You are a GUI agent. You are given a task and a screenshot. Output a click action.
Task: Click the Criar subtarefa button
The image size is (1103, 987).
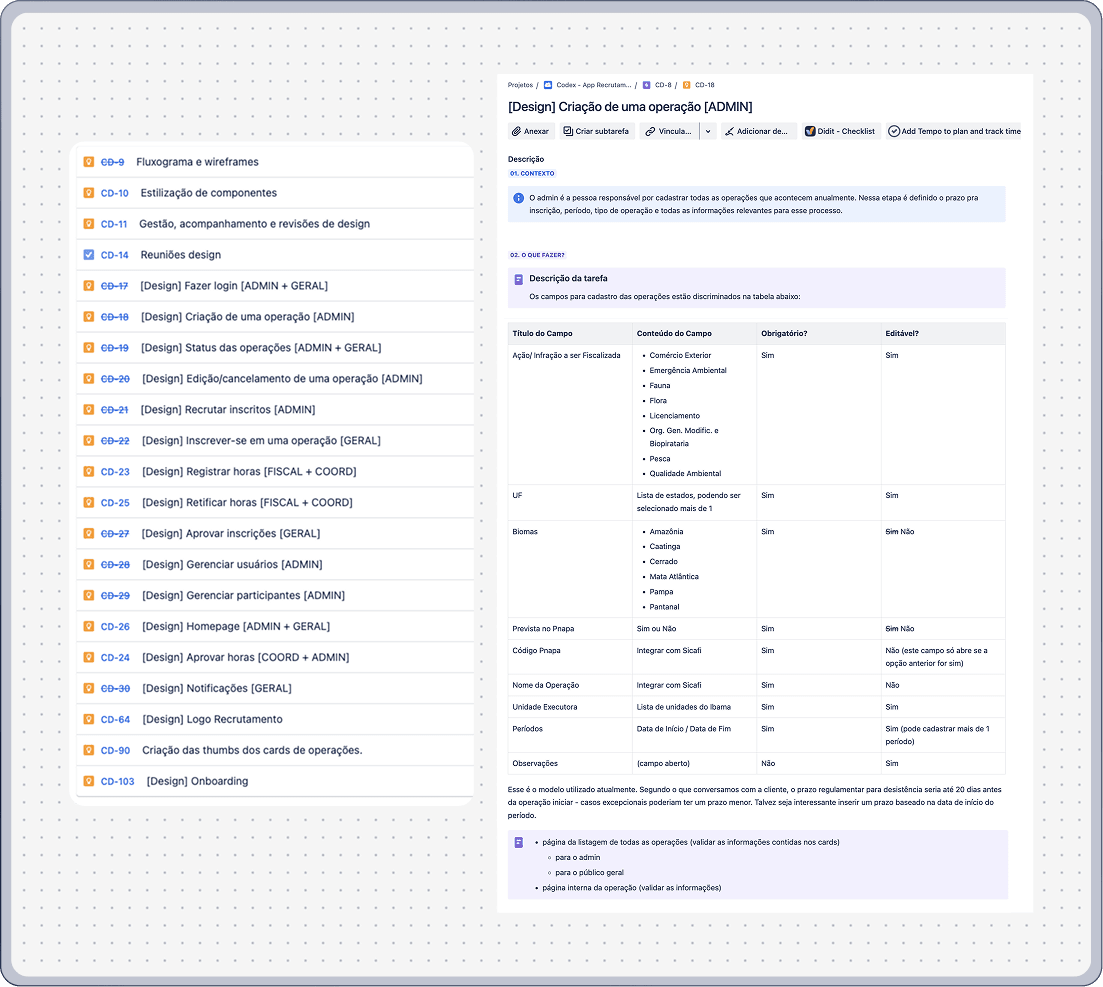596,131
